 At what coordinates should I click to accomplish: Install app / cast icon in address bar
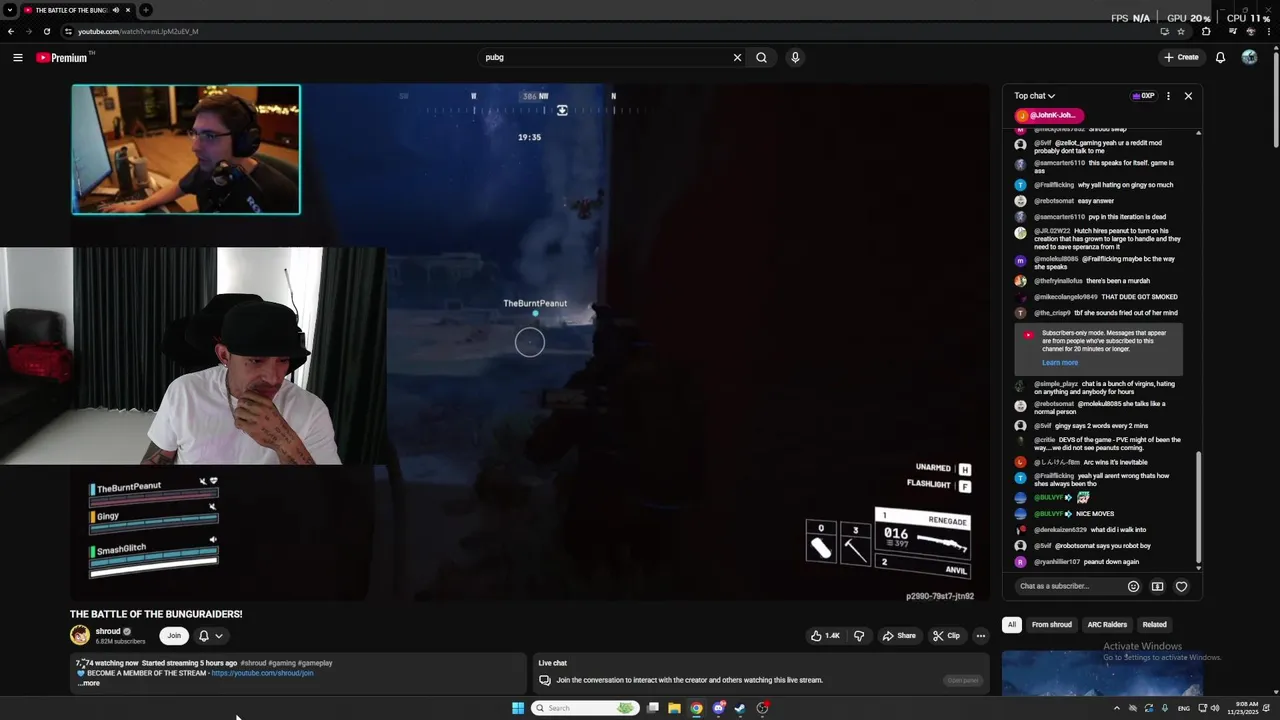click(x=1164, y=31)
